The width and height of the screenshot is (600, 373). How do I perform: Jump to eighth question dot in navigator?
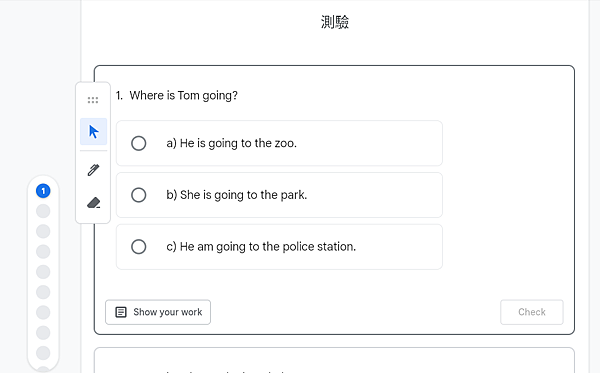(x=43, y=332)
